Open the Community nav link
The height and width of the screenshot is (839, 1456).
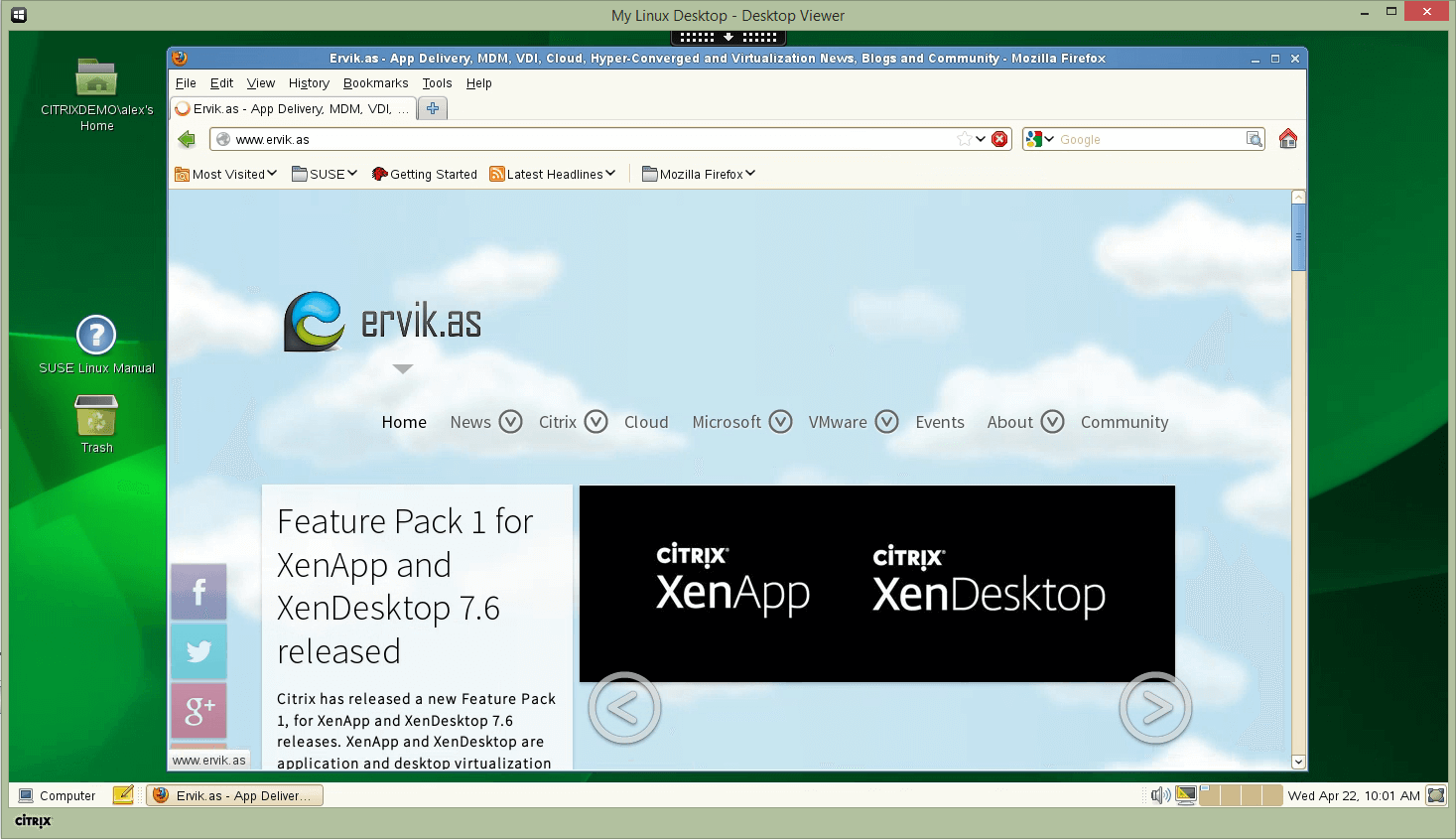[1125, 422]
